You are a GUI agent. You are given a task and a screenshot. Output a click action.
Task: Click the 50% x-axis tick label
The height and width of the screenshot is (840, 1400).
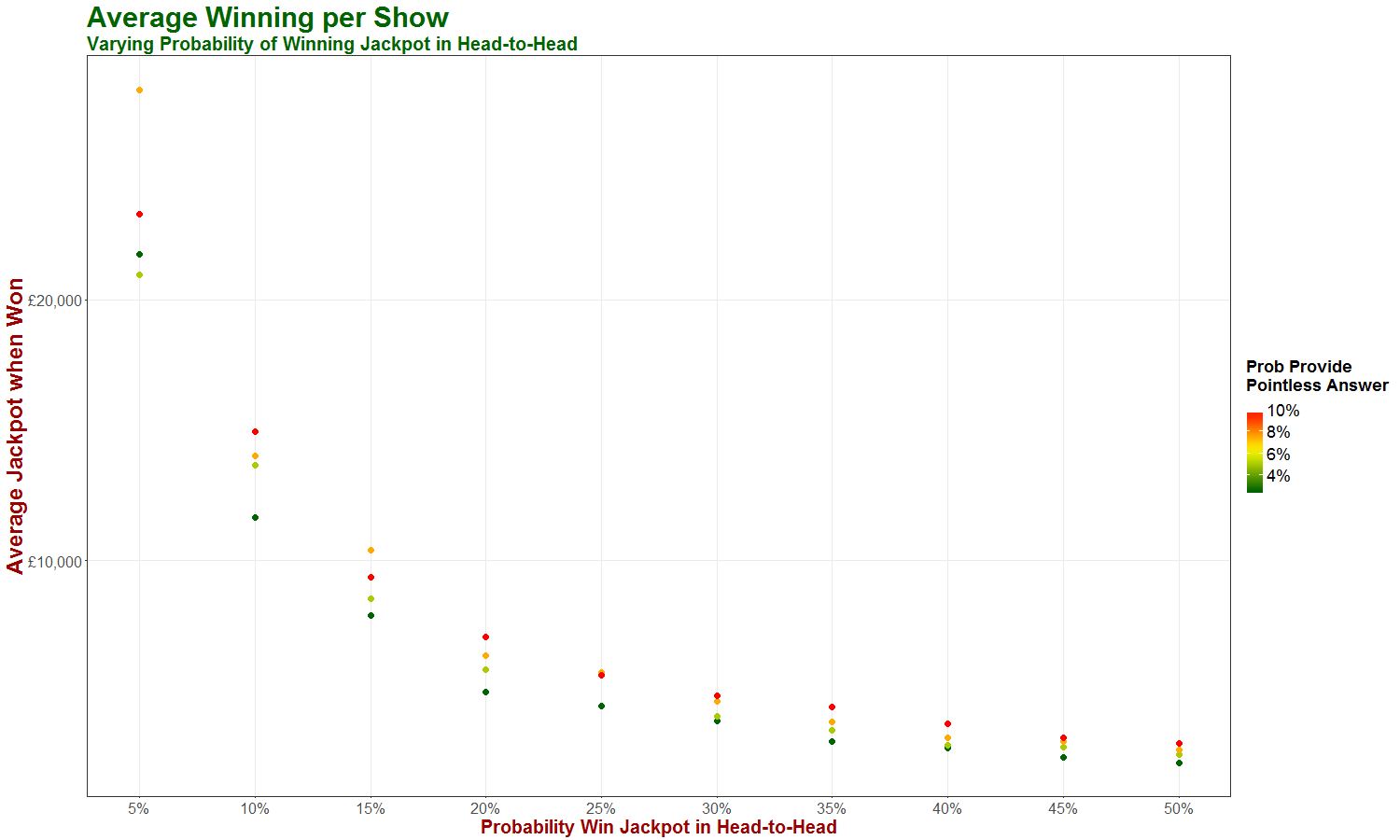point(1179,809)
